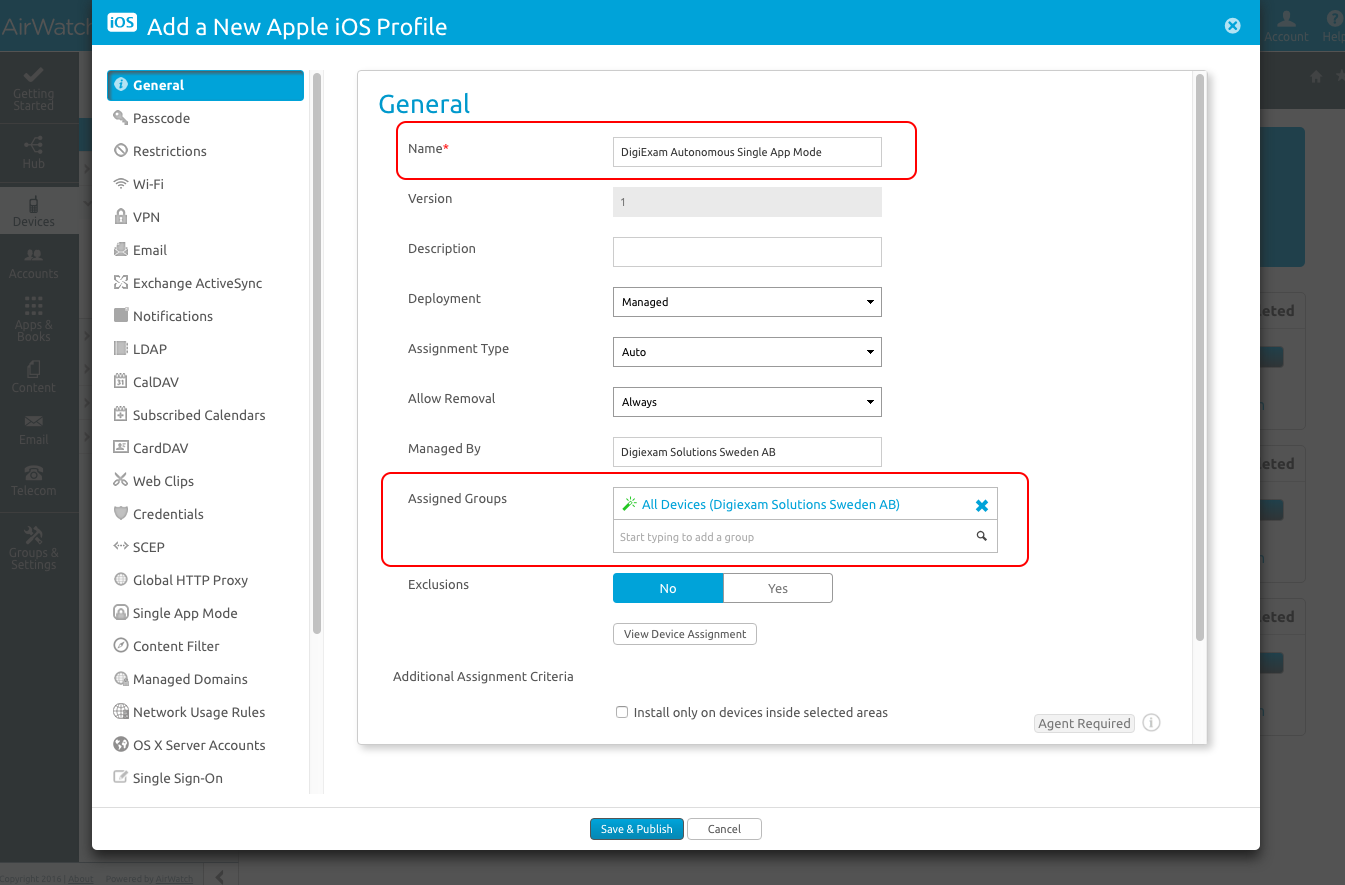Click the Global HTTP Proxy globe icon
Screen dimensions: 1345x885
(x=121, y=580)
